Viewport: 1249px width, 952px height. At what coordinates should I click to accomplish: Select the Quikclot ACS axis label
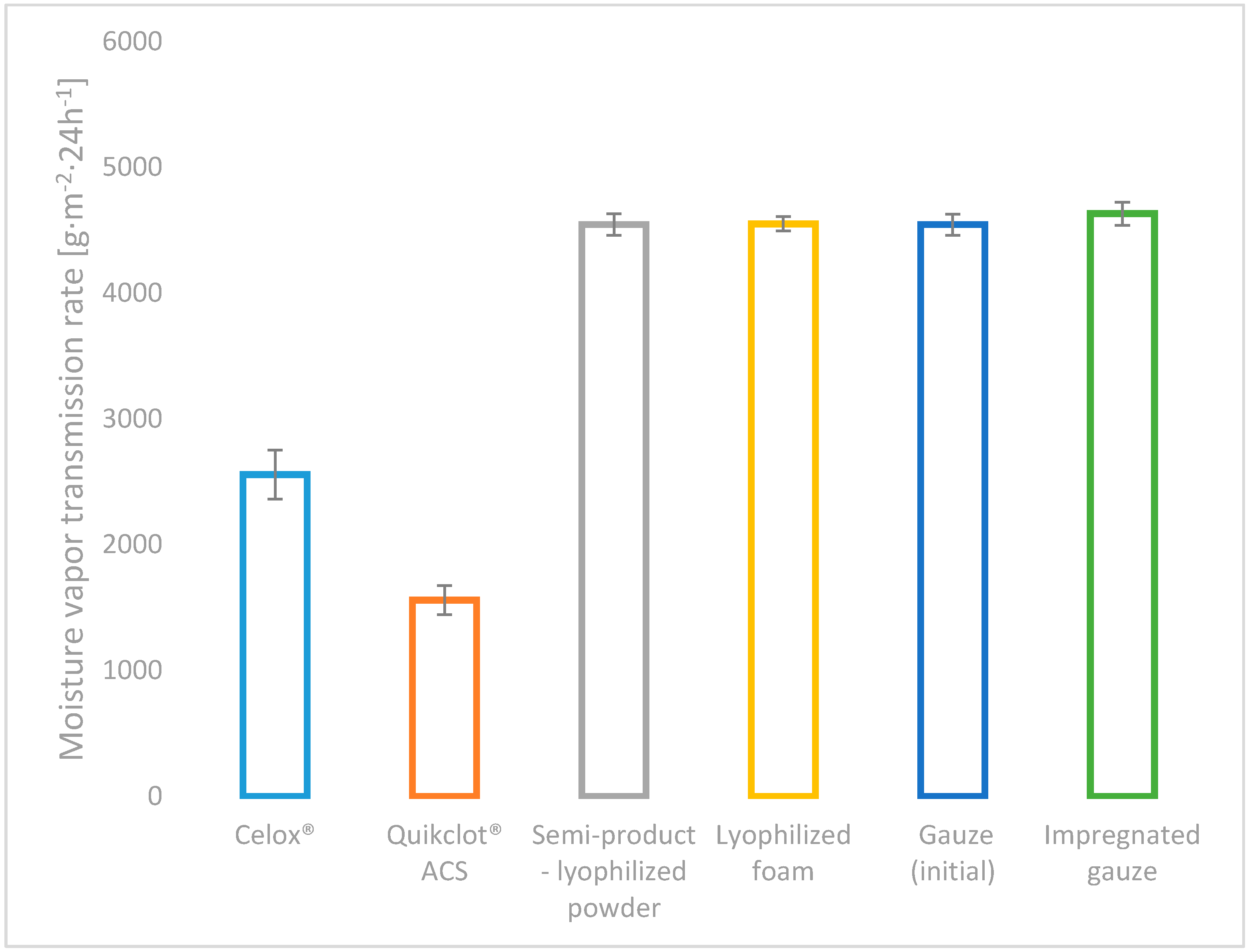pos(445,853)
